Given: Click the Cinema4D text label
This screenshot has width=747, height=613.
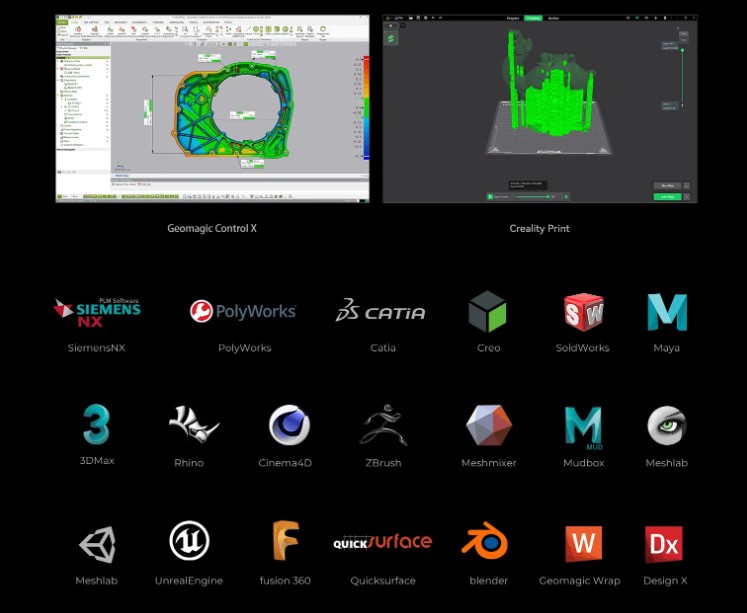Looking at the screenshot, I should tap(285, 462).
